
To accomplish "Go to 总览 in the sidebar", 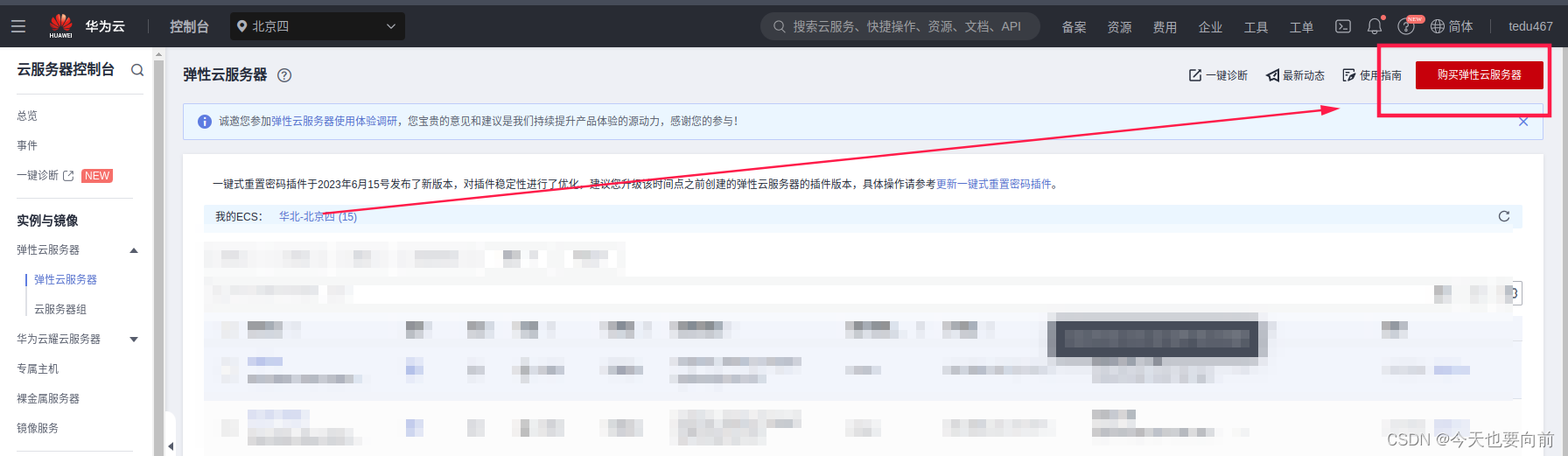I will click(x=27, y=116).
